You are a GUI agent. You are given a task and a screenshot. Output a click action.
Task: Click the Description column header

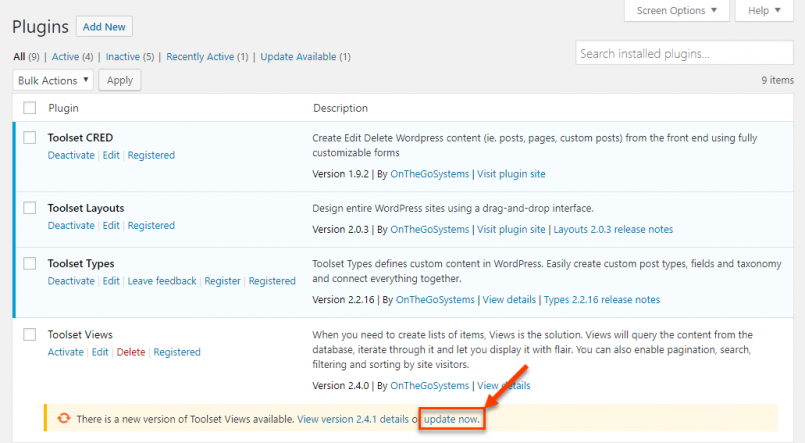pos(340,108)
